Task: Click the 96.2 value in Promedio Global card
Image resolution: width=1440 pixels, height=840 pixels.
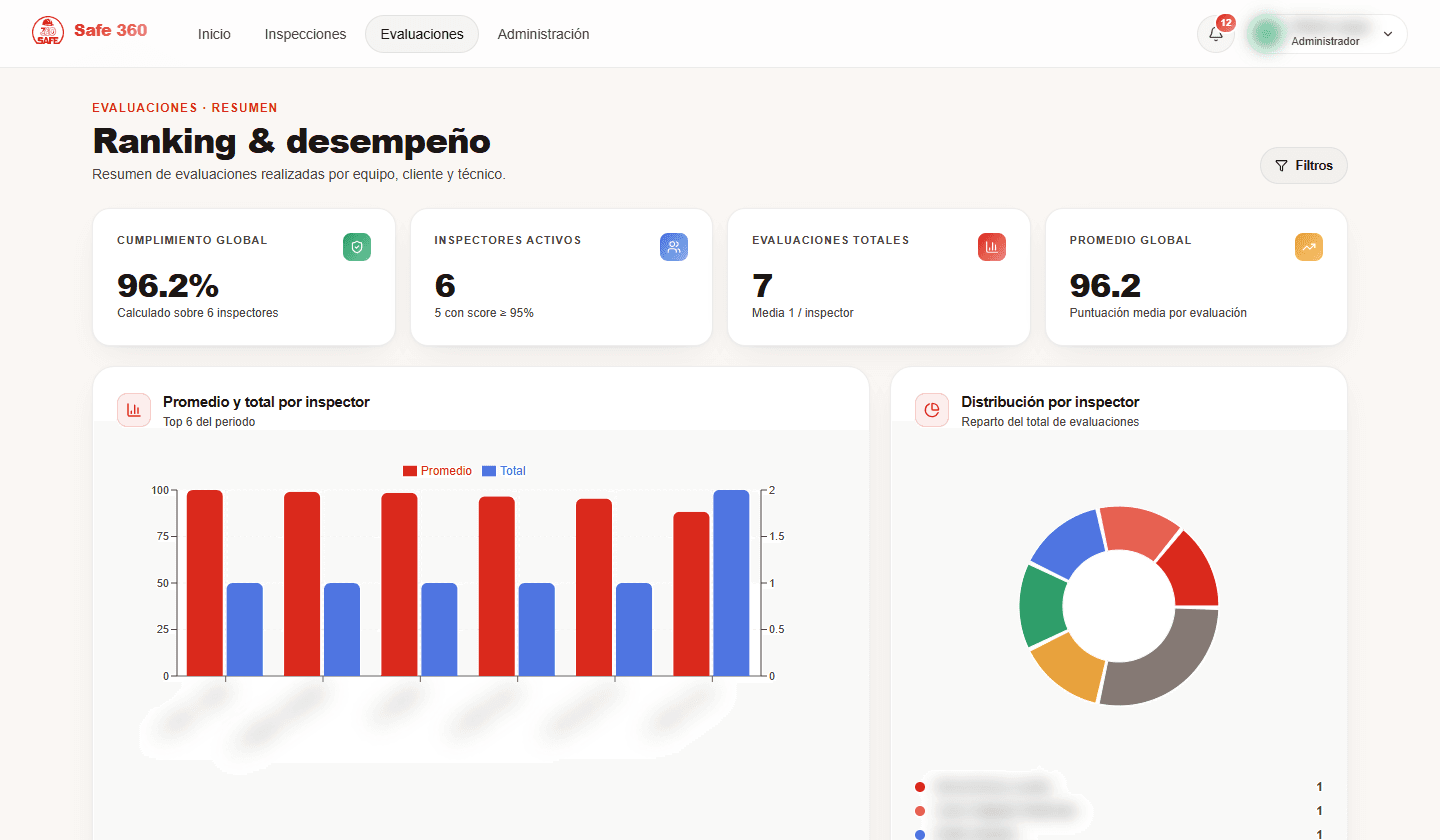Action: click(x=1105, y=286)
